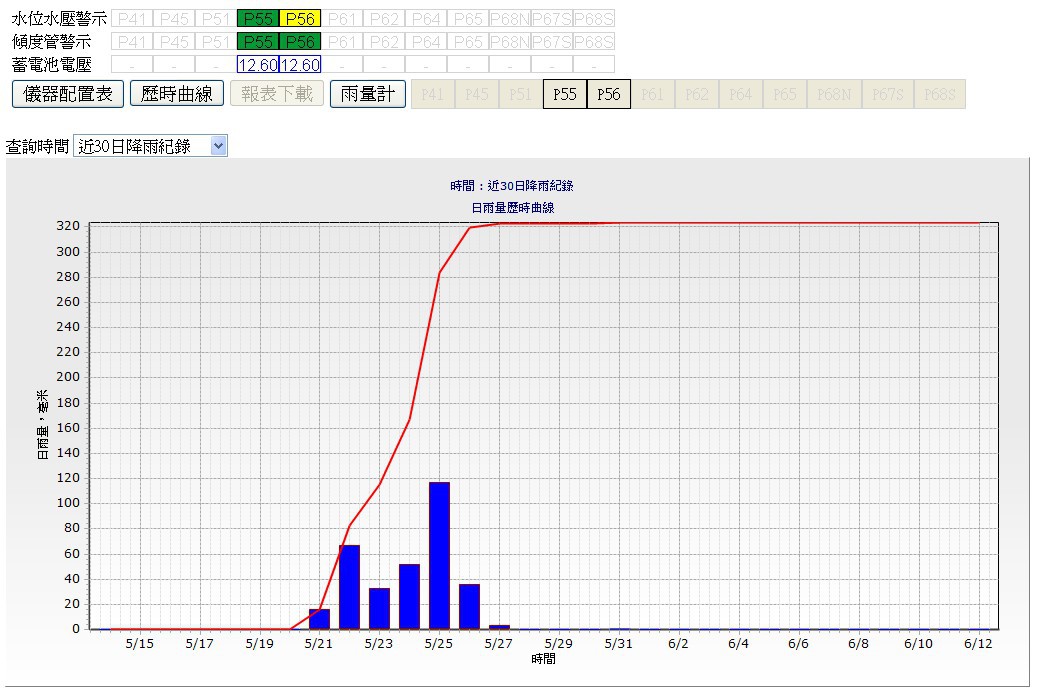Click the blue rainfall bar for 5/26
1038x694 pixels.
click(469, 606)
